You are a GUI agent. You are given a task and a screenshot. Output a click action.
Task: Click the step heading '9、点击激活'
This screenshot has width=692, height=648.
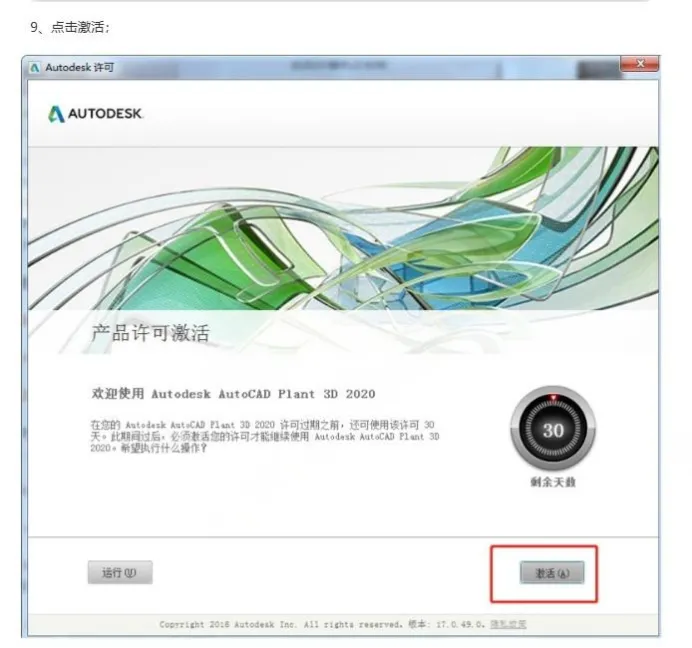pyautogui.click(x=70, y=27)
